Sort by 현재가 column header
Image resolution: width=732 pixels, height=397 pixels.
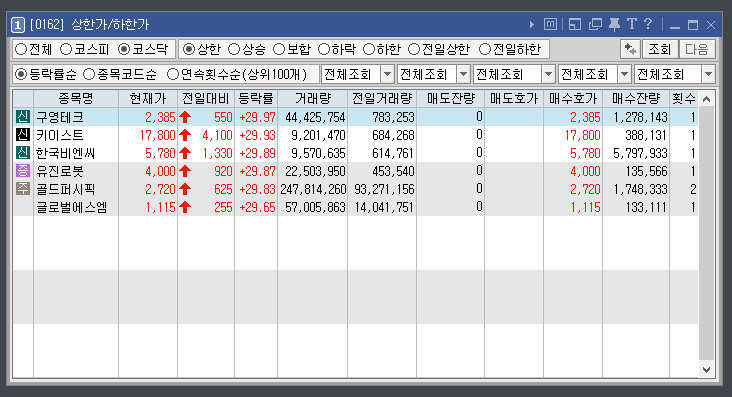(x=148, y=99)
